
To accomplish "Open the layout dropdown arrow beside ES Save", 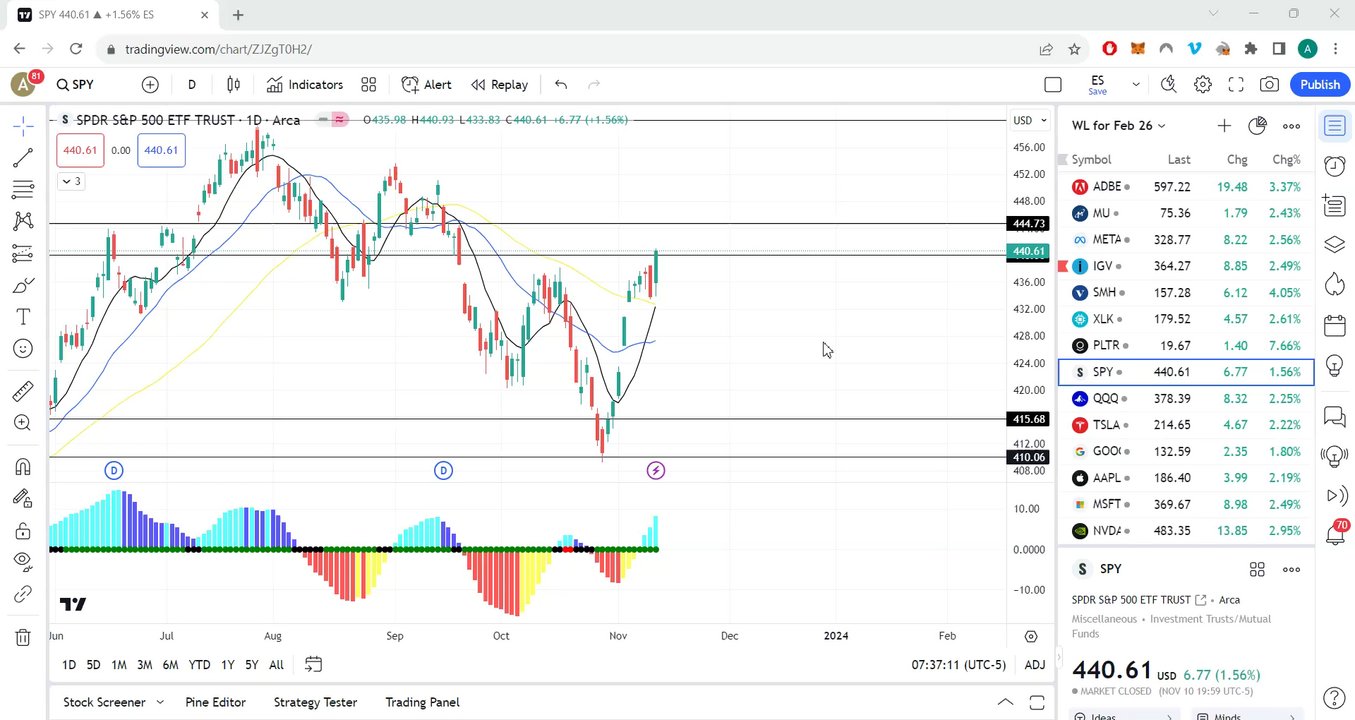I will click(1135, 85).
